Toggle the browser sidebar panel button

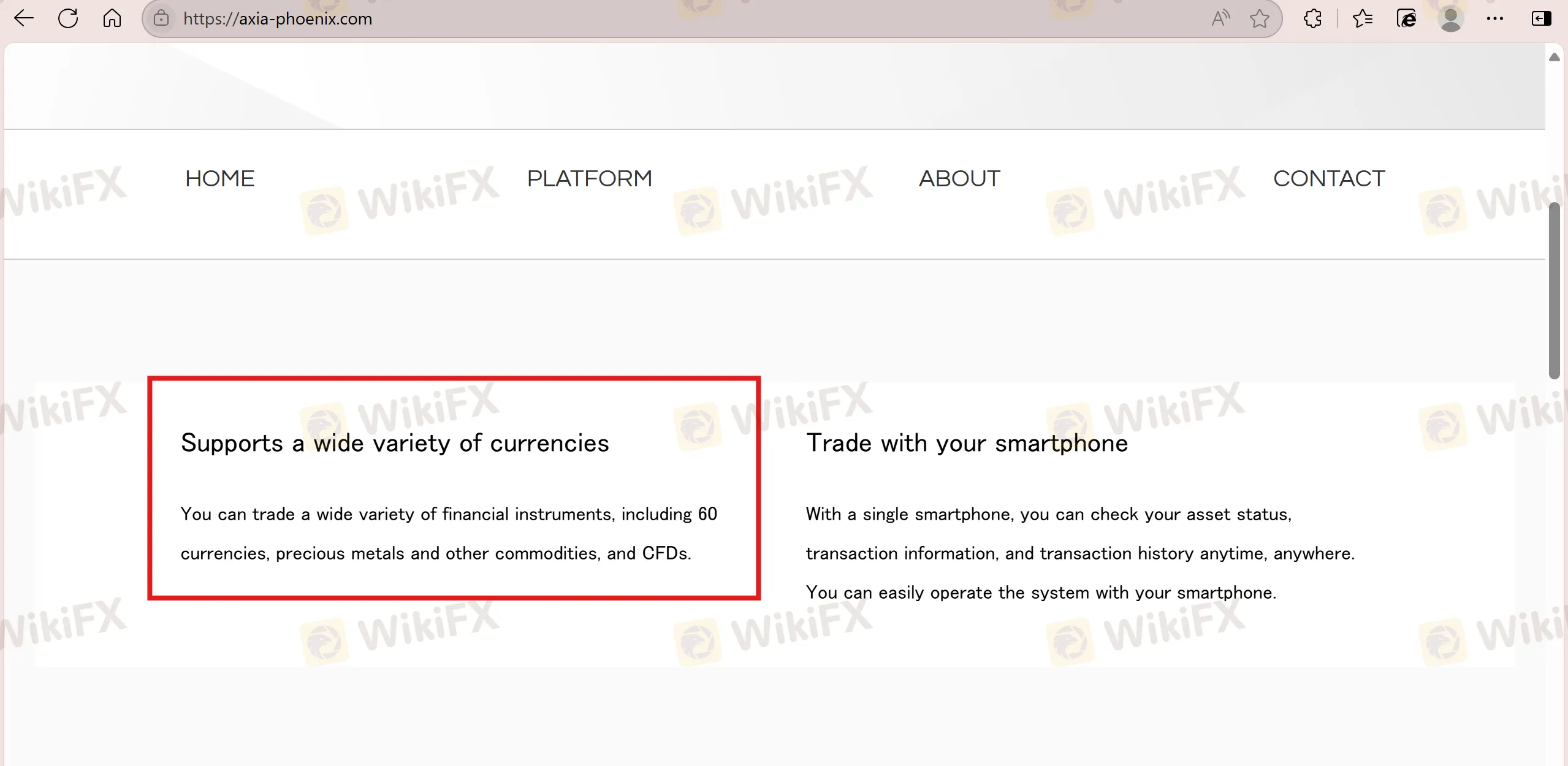[1541, 18]
